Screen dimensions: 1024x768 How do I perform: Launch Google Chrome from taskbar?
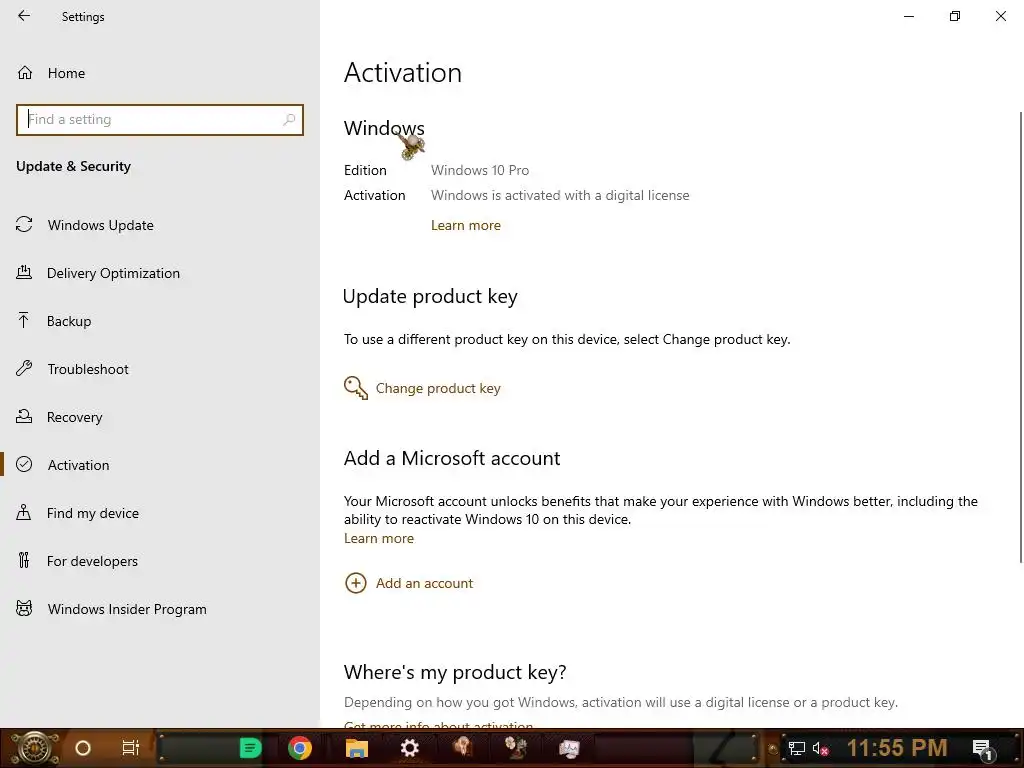[x=300, y=748]
